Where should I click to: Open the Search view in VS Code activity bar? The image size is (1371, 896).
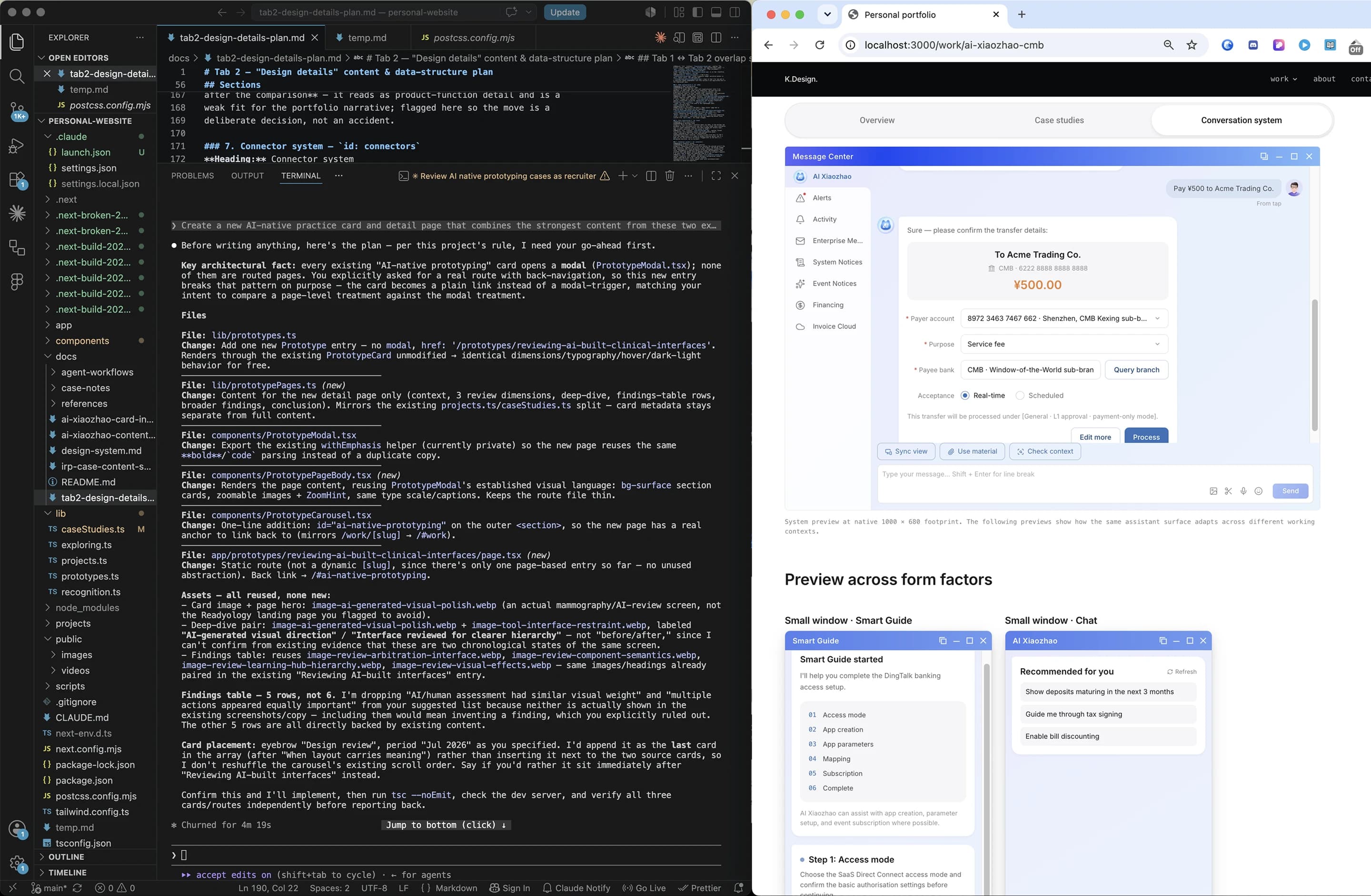[17, 76]
